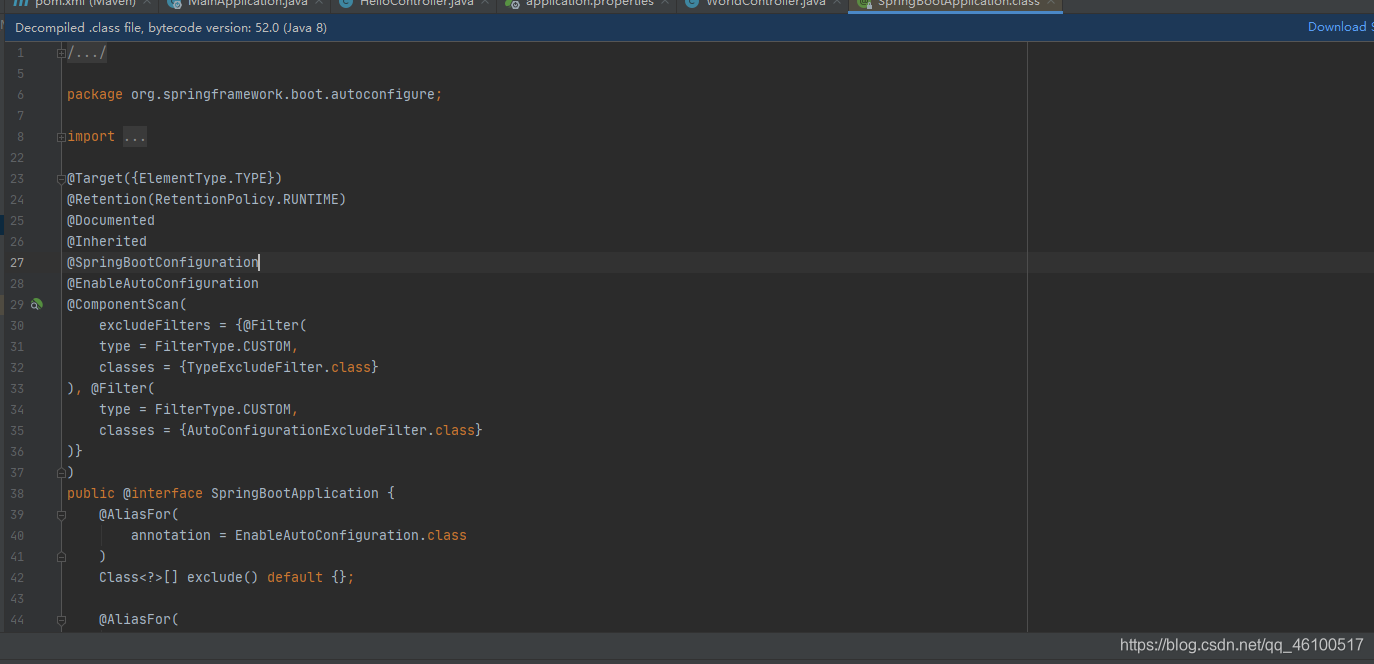Click the @SpringBootConfiguration annotation
This screenshot has height=664, width=1374.
coord(163,263)
